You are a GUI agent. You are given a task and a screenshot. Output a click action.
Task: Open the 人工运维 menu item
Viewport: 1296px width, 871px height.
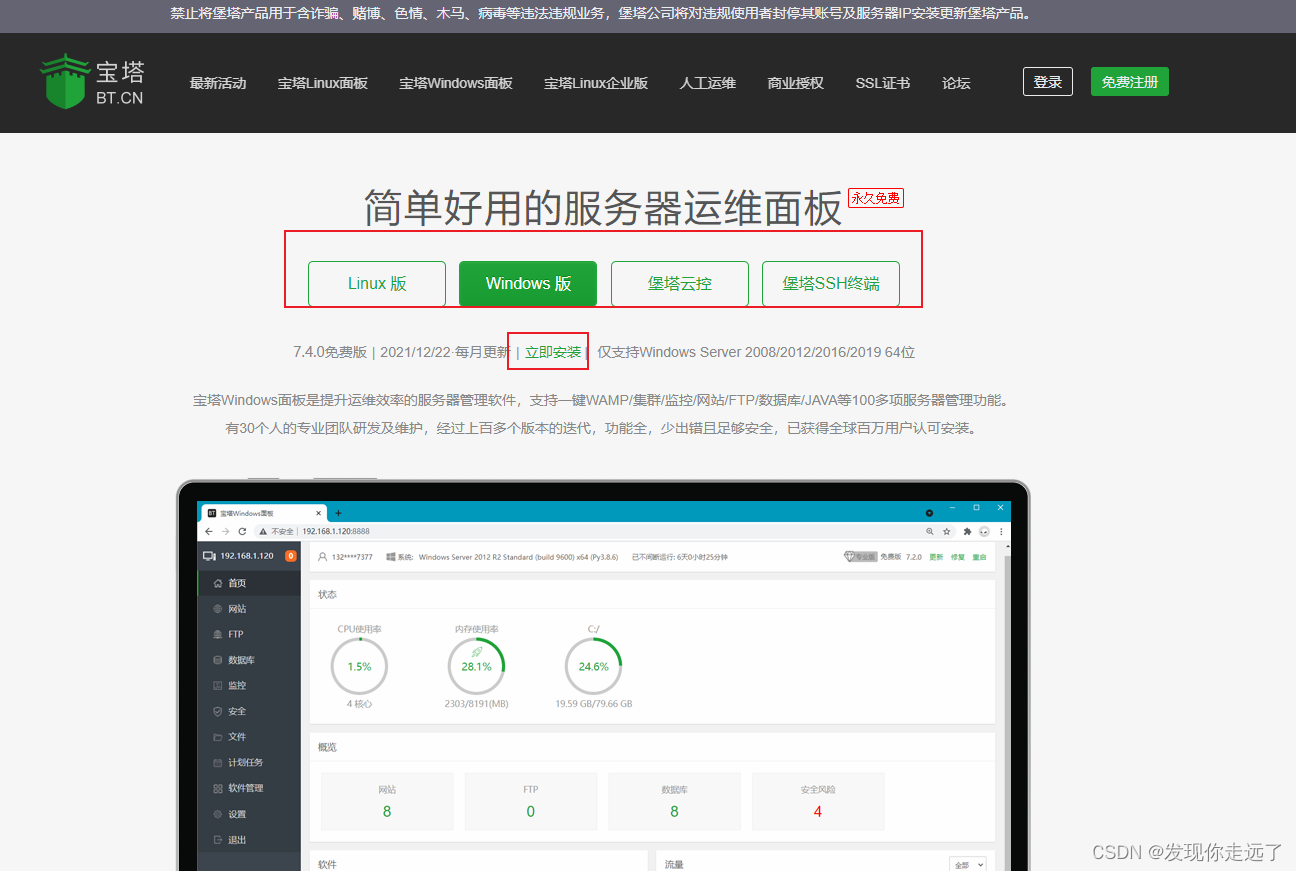[x=708, y=83]
